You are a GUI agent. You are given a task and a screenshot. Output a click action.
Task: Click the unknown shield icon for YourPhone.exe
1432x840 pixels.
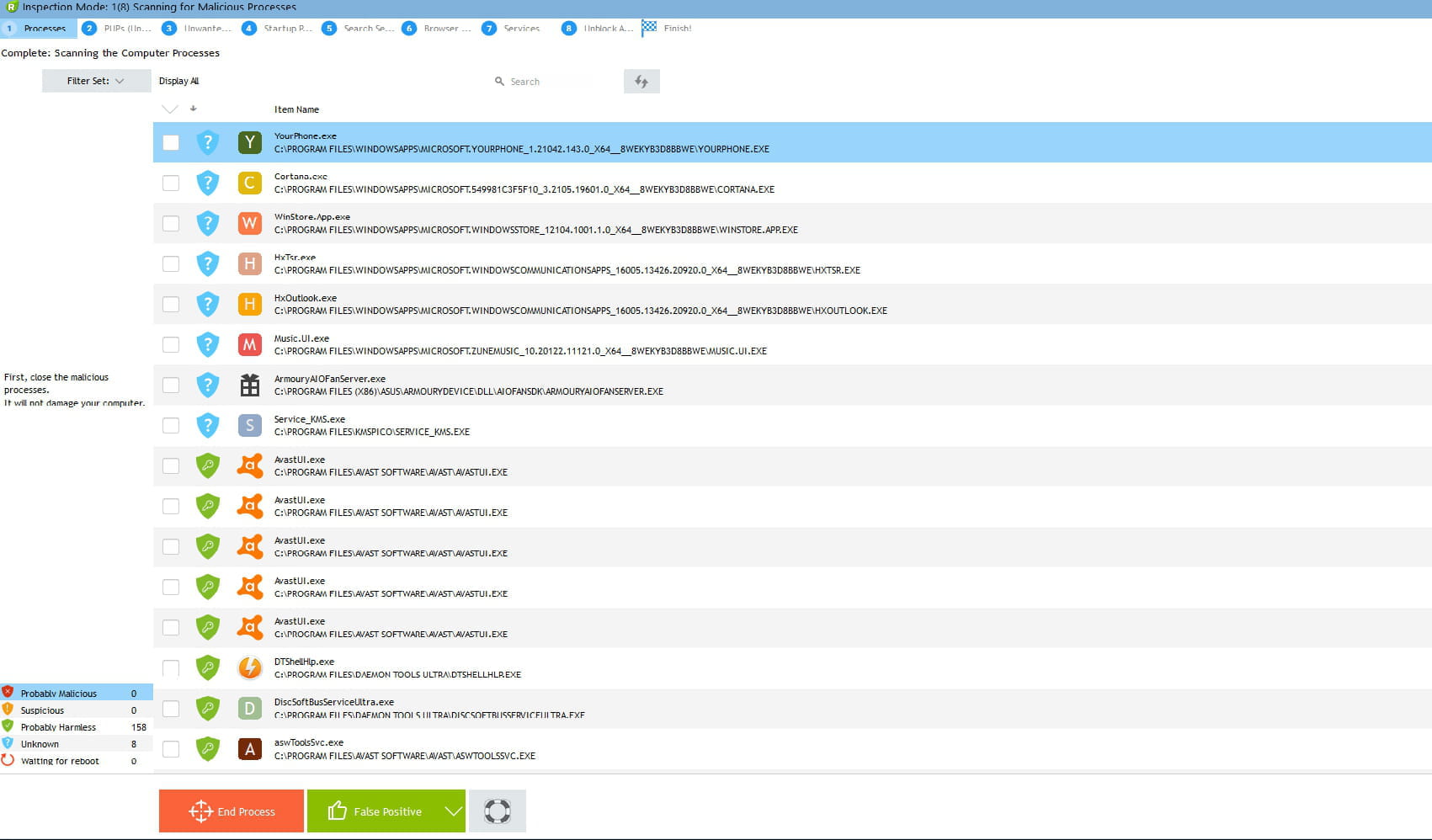pyautogui.click(x=208, y=142)
